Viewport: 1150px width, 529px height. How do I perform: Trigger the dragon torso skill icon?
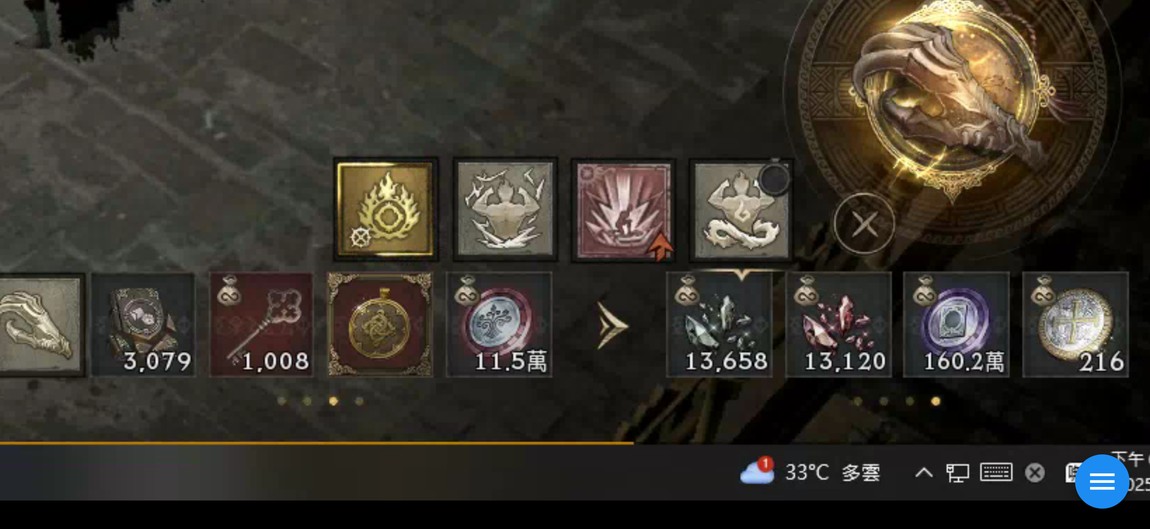tap(741, 210)
